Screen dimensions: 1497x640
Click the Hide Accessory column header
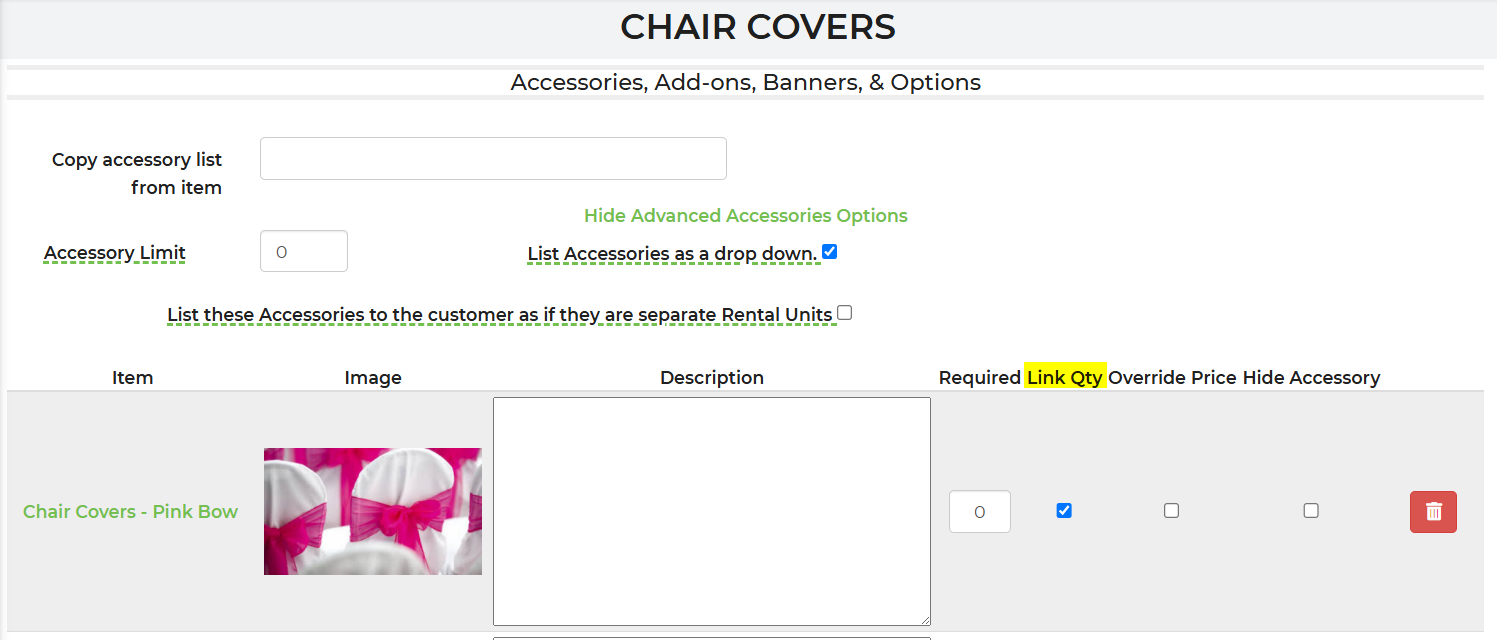[x=1311, y=377]
